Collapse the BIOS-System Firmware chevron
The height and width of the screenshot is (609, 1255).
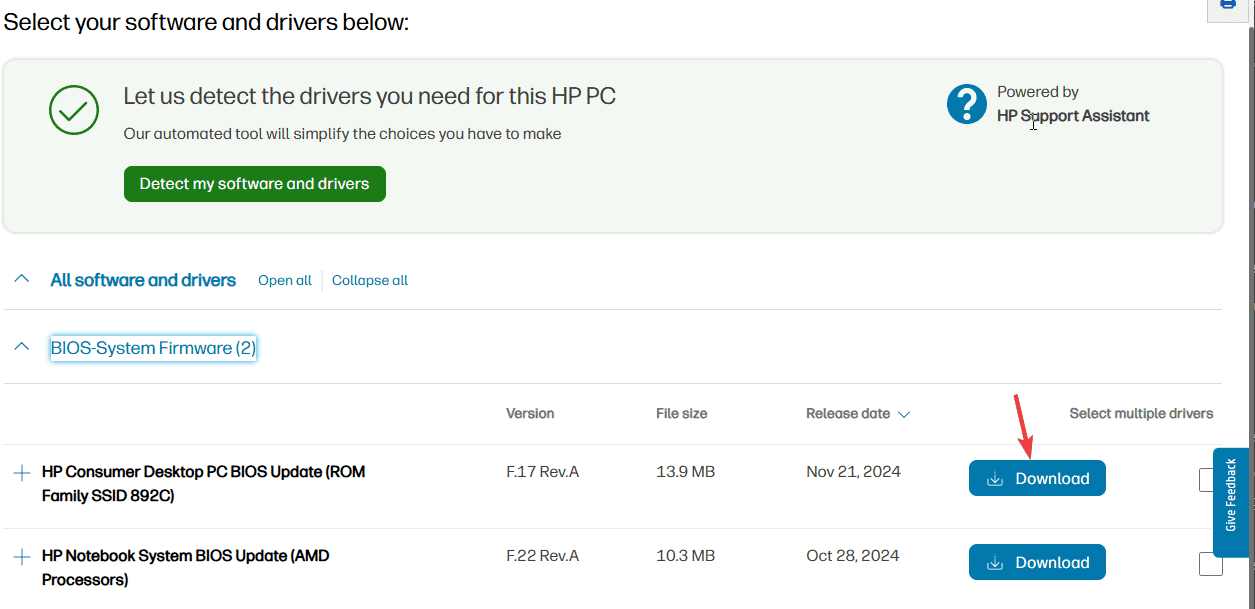coord(22,347)
